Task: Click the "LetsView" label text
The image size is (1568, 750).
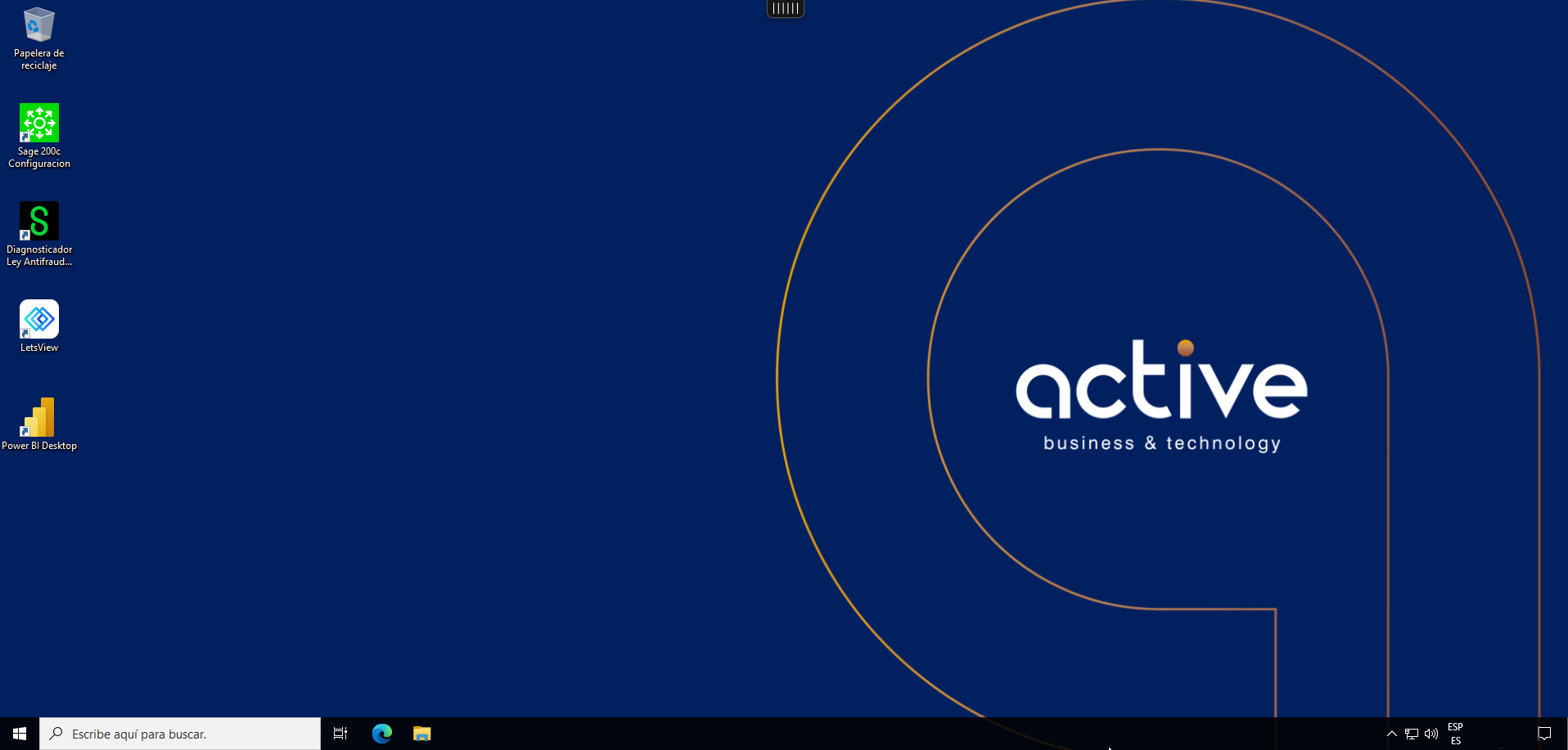Action: click(x=39, y=348)
